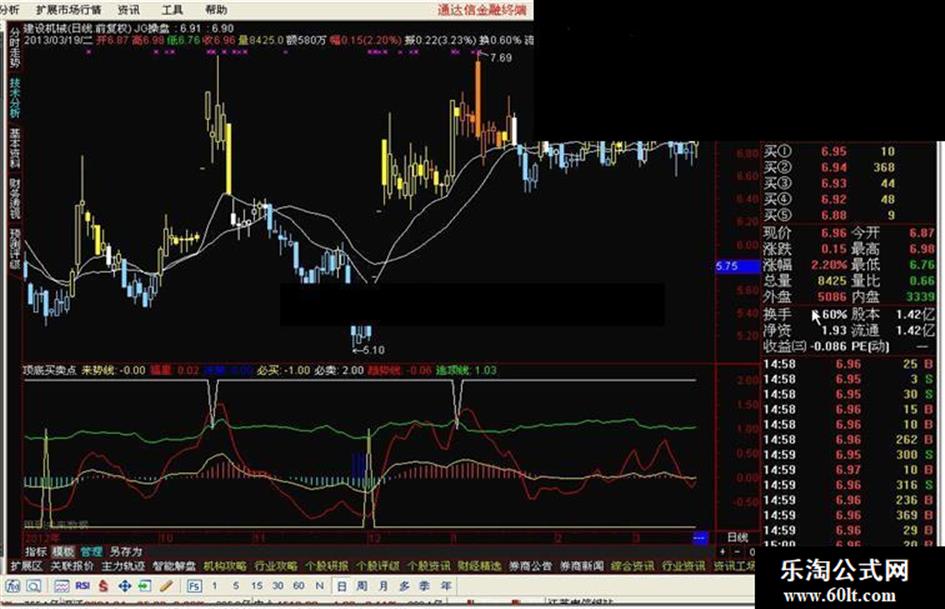Screen dimensions: 945x609
Task: Click the 管理 manage button
Action: click(91, 551)
